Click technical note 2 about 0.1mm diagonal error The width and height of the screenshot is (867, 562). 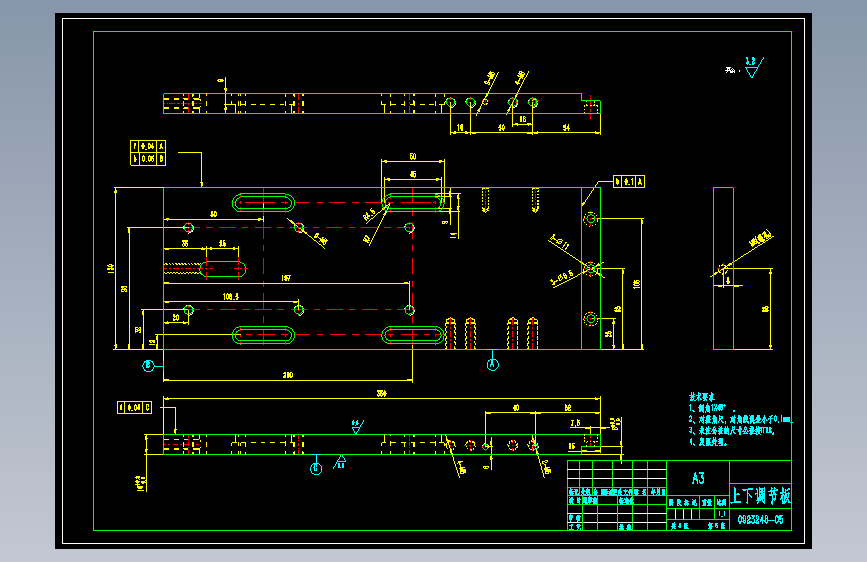(x=740, y=419)
